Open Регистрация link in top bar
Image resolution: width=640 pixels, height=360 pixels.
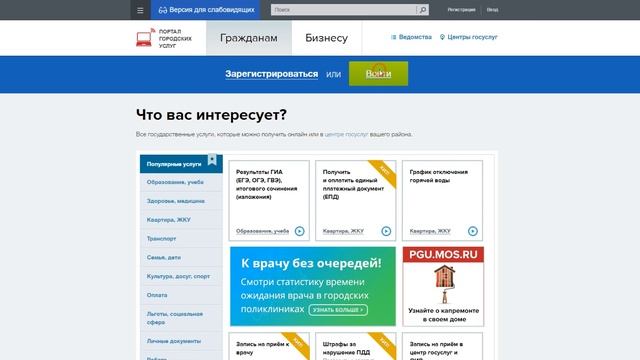coord(461,10)
